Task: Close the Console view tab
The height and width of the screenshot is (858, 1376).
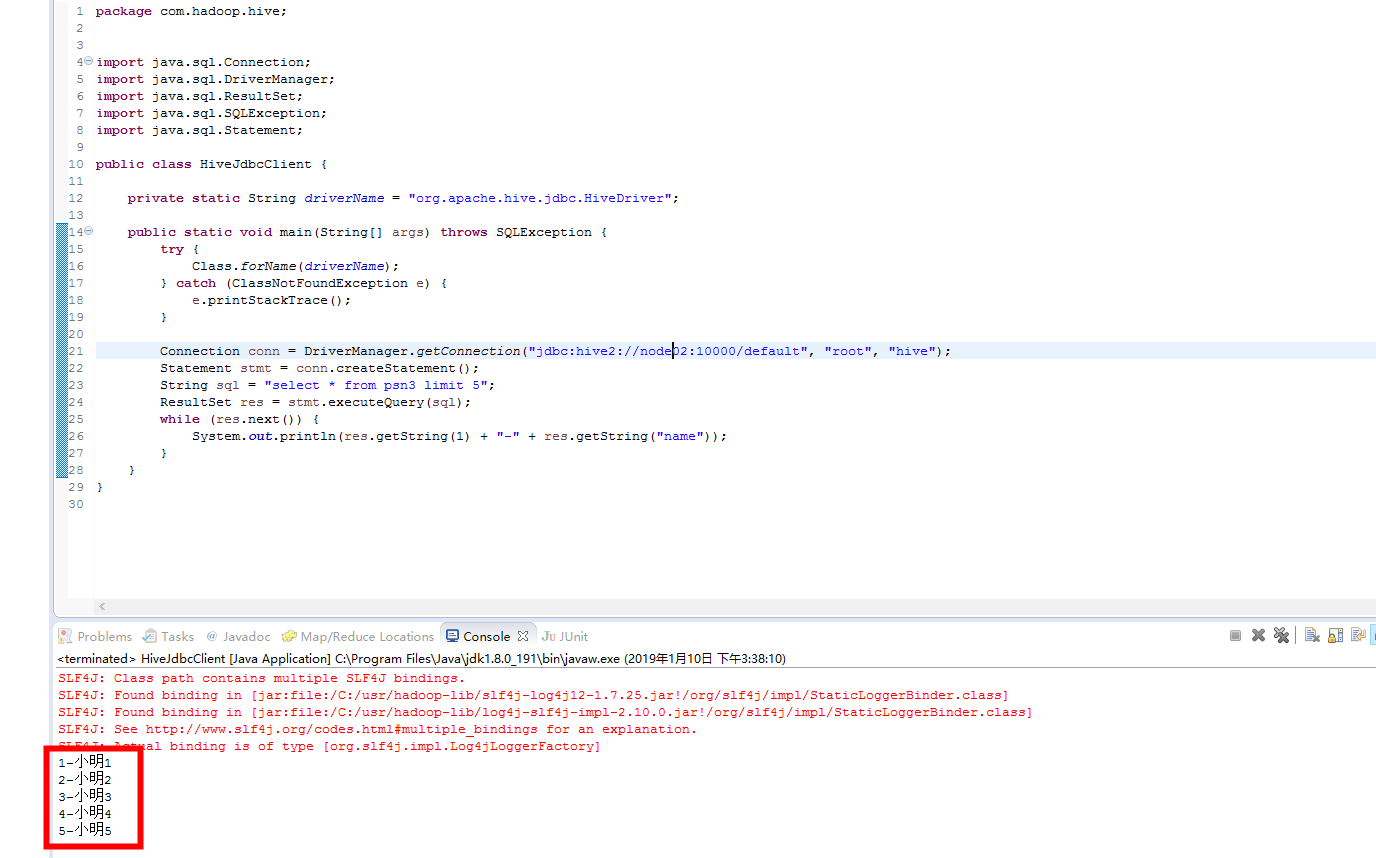Action: [522, 636]
